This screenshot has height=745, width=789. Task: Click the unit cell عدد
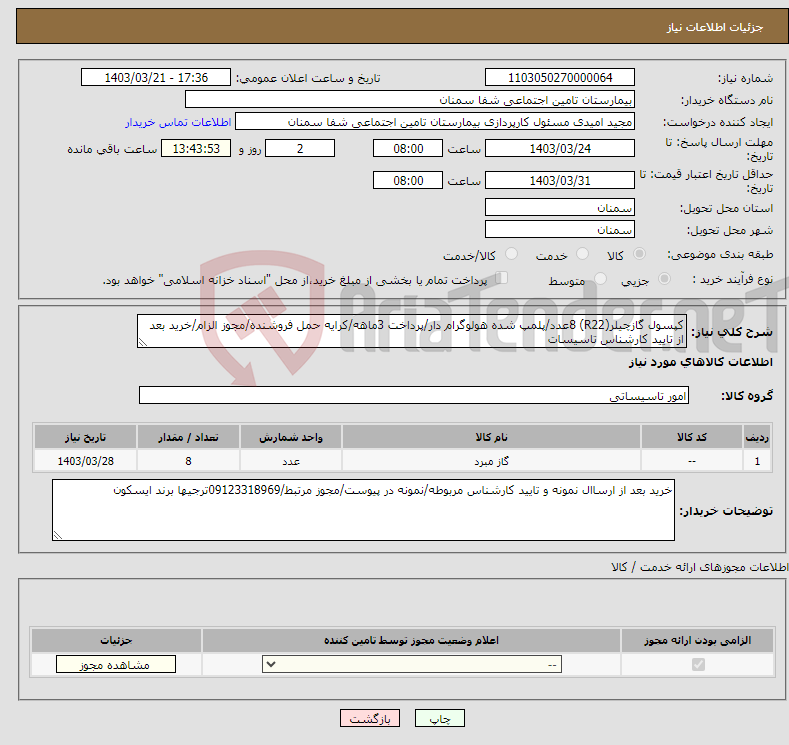tap(291, 461)
